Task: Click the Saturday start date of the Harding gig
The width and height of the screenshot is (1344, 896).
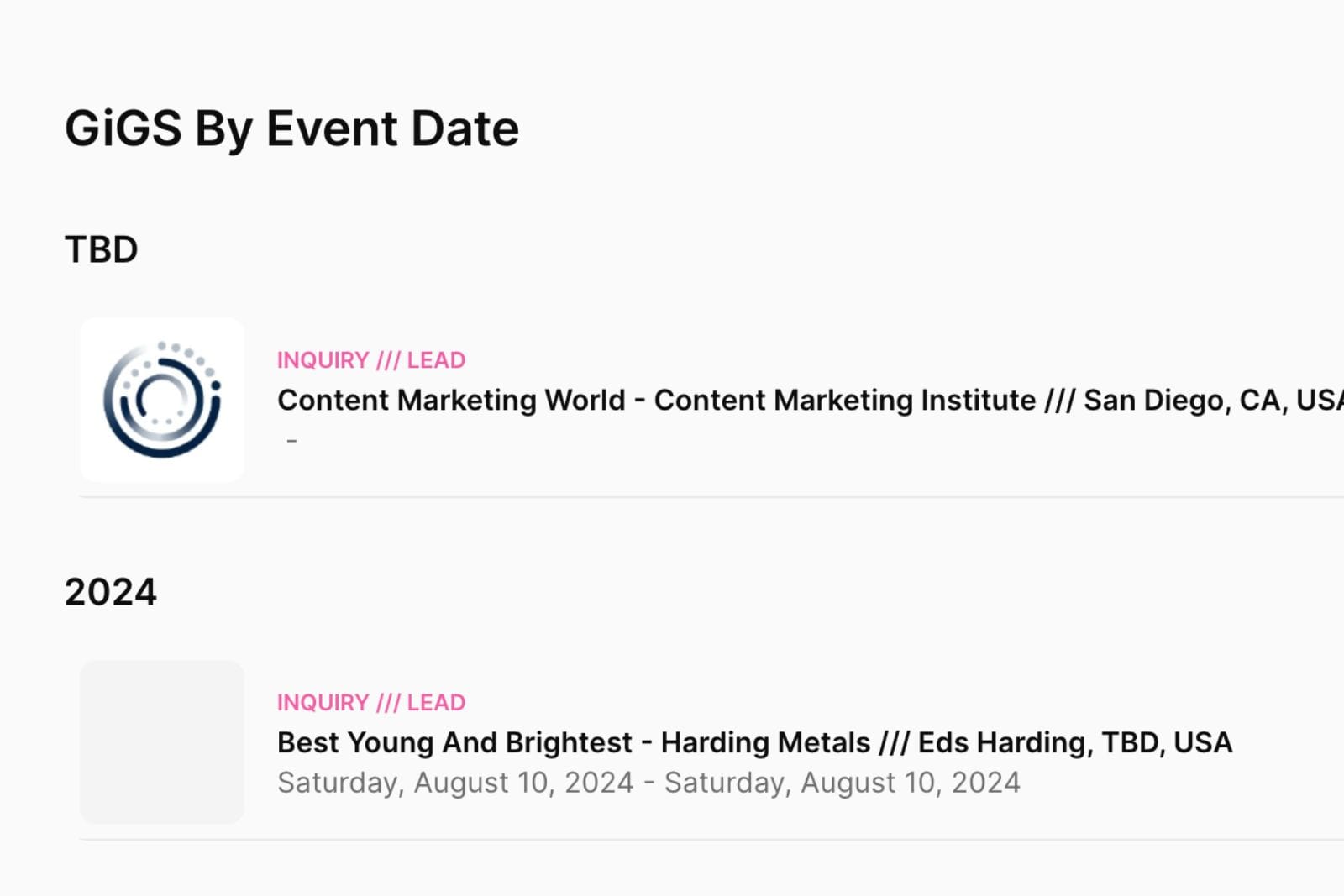Action: tap(454, 782)
